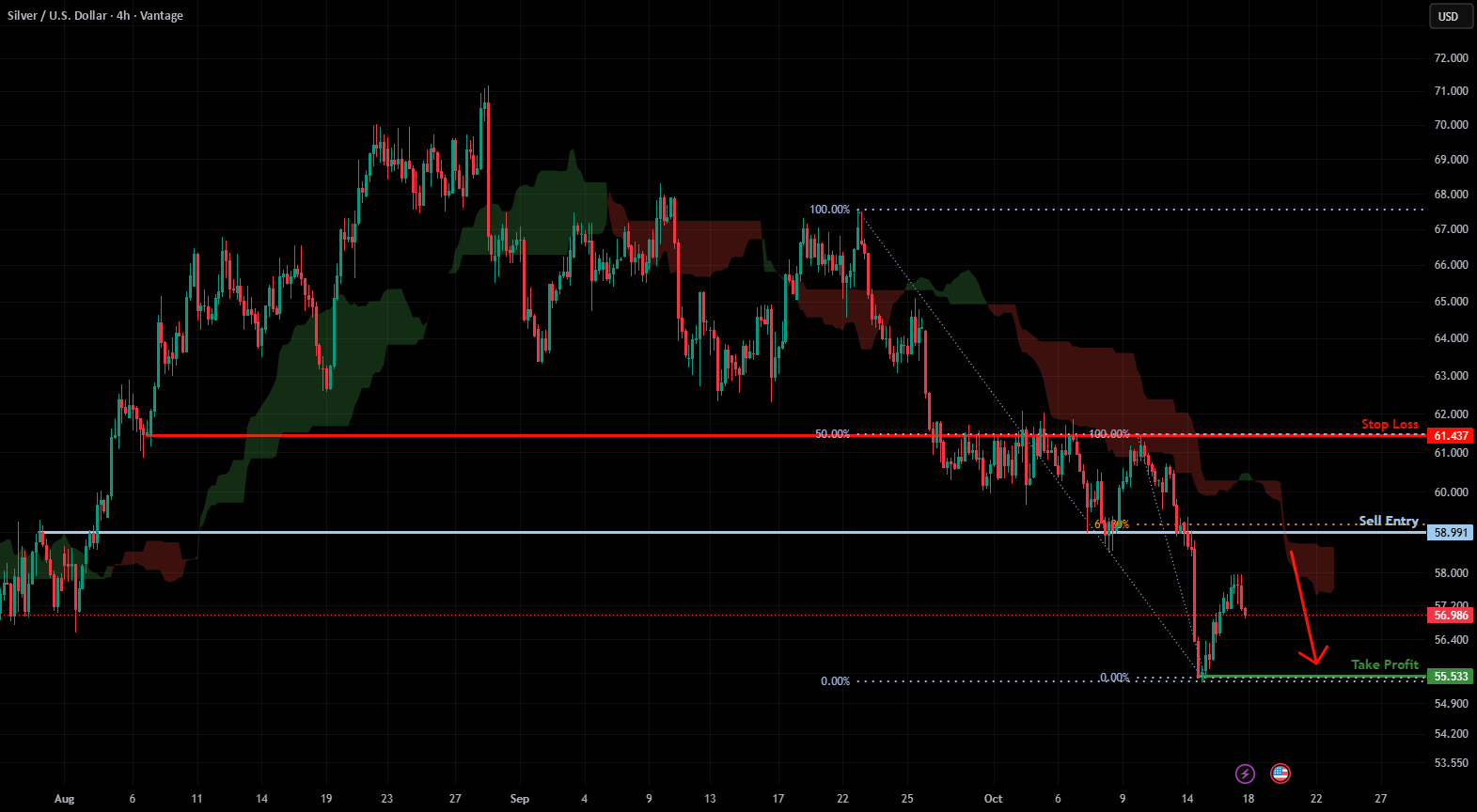This screenshot has height=812, width=1477.
Task: Click the 58.991 price tag
Action: point(1450,532)
